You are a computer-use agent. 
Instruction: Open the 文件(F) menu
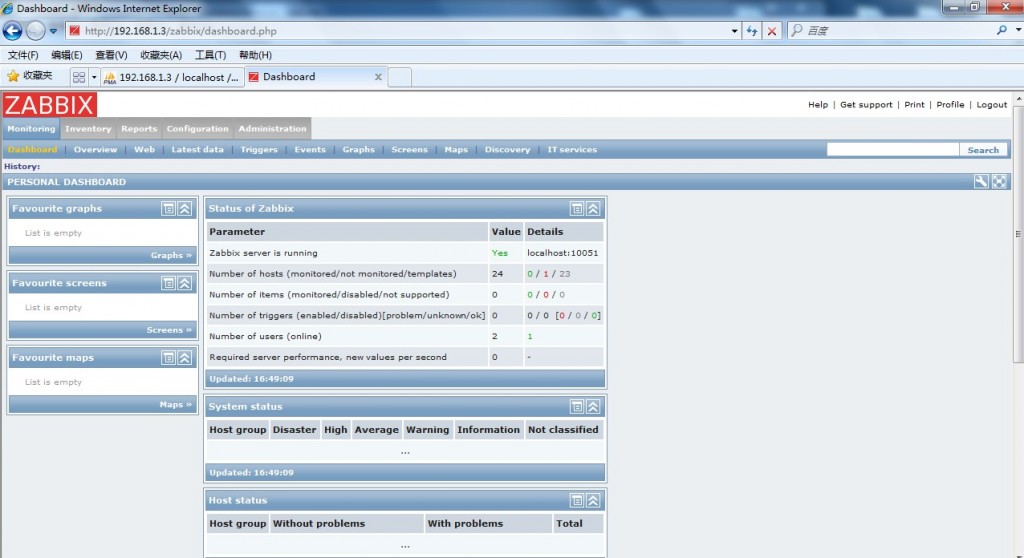pyautogui.click(x=23, y=55)
